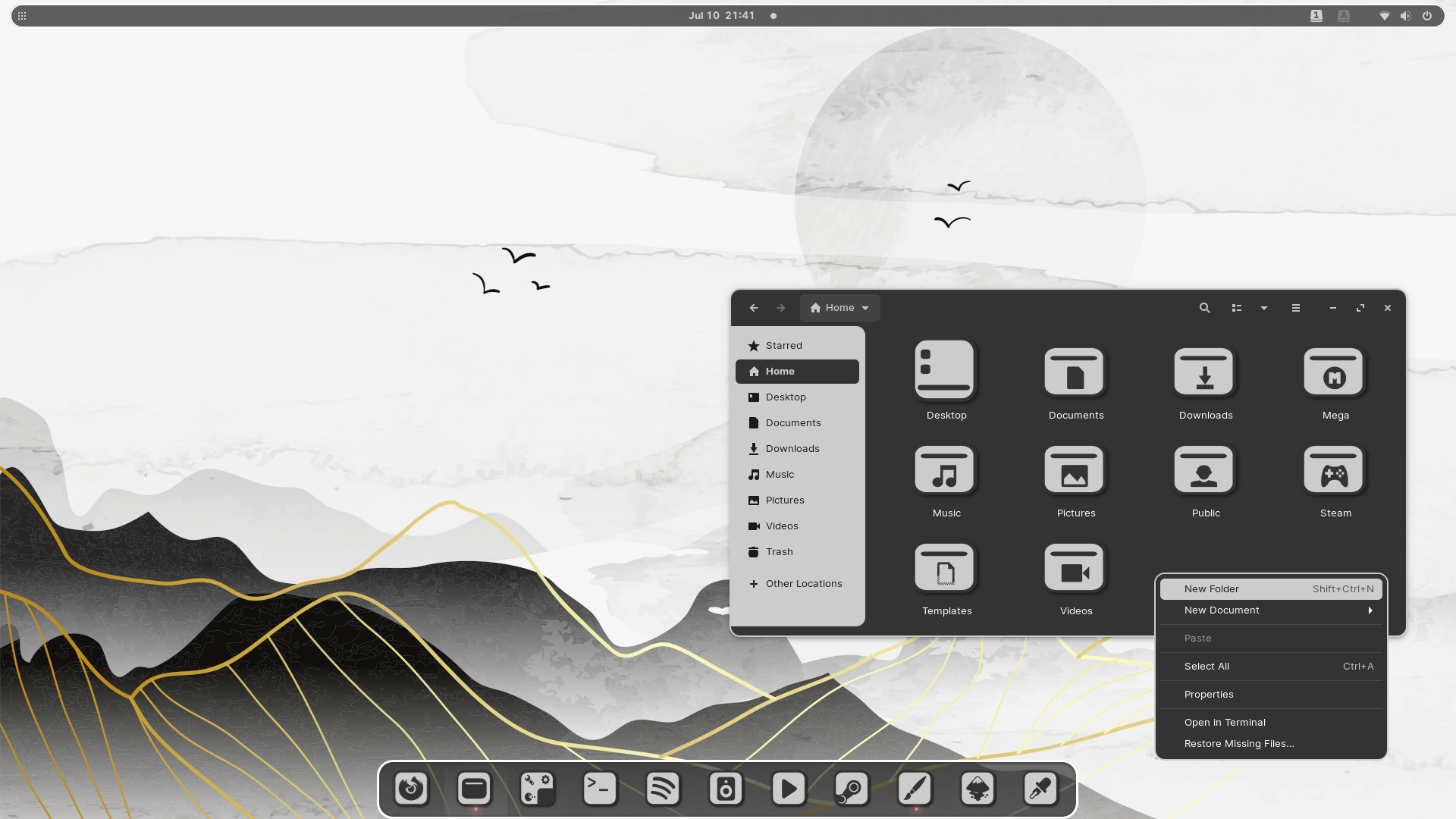Image resolution: width=1456 pixels, height=819 pixels.
Task: Select Desktop in the sidebar
Action: pyautogui.click(x=797, y=397)
